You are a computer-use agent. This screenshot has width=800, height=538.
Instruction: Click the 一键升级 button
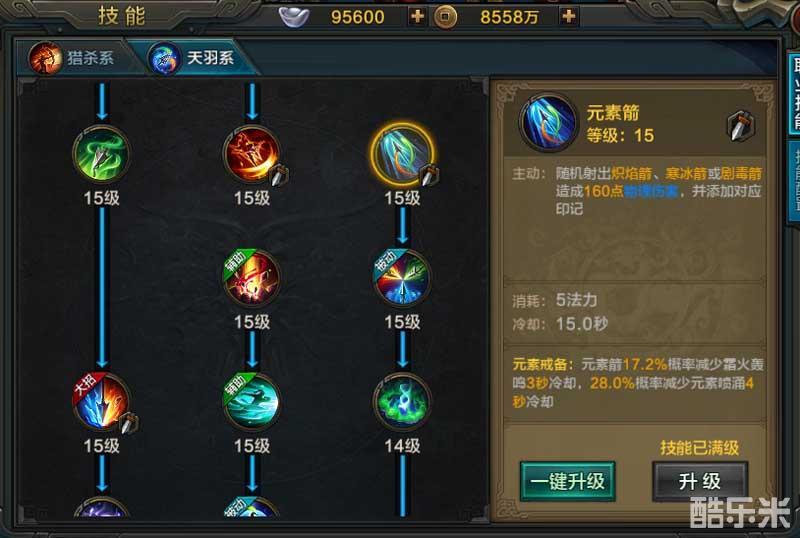[567, 481]
